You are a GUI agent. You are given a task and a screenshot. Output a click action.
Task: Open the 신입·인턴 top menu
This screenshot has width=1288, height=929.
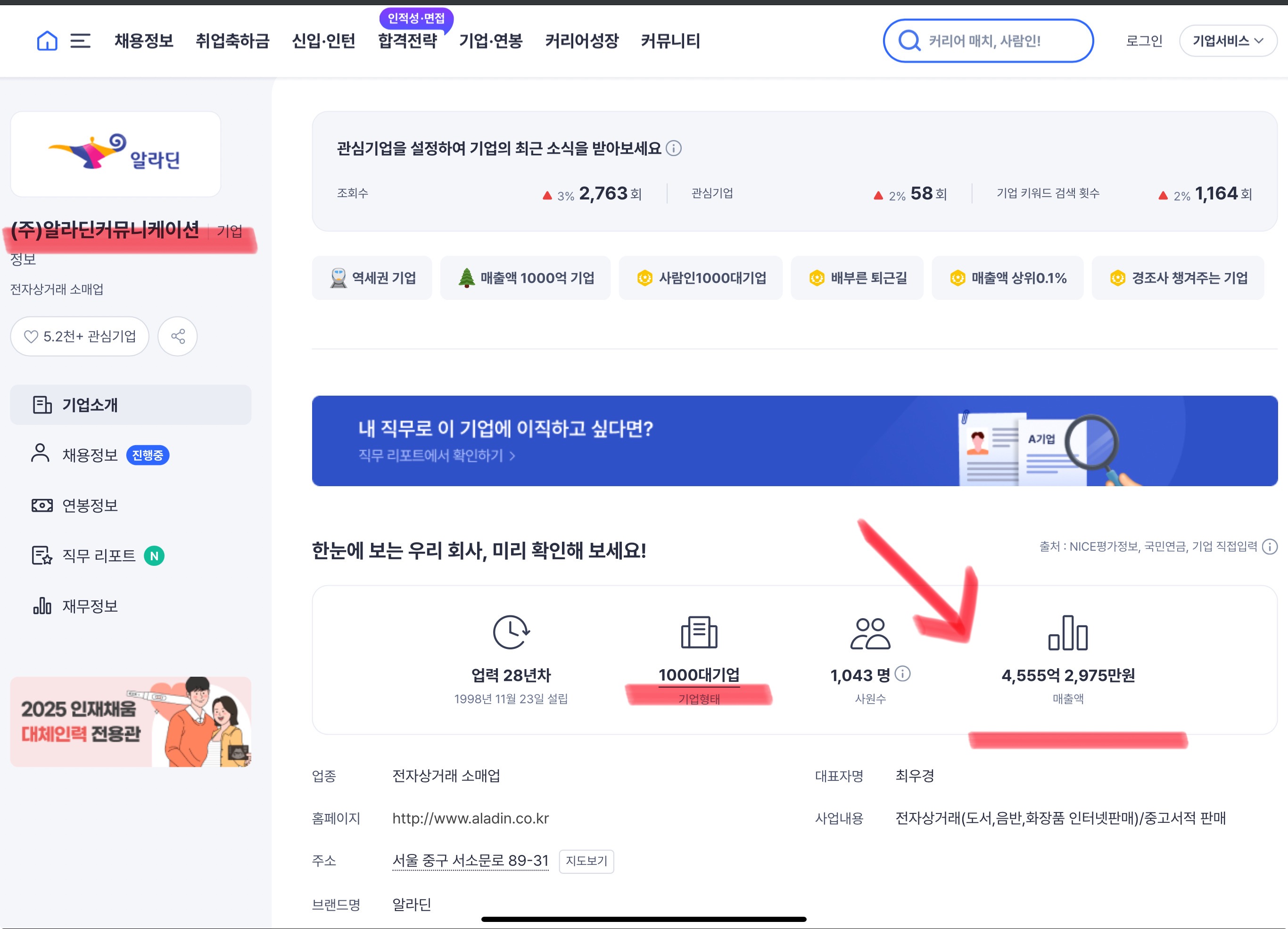coord(324,41)
